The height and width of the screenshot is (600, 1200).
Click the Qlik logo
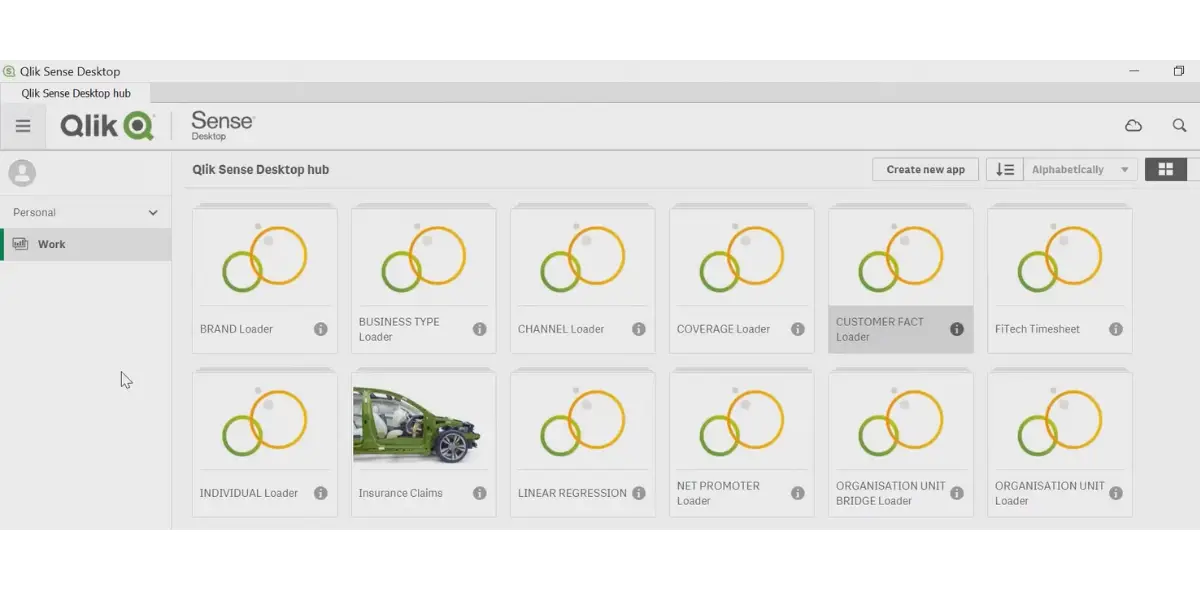107,126
